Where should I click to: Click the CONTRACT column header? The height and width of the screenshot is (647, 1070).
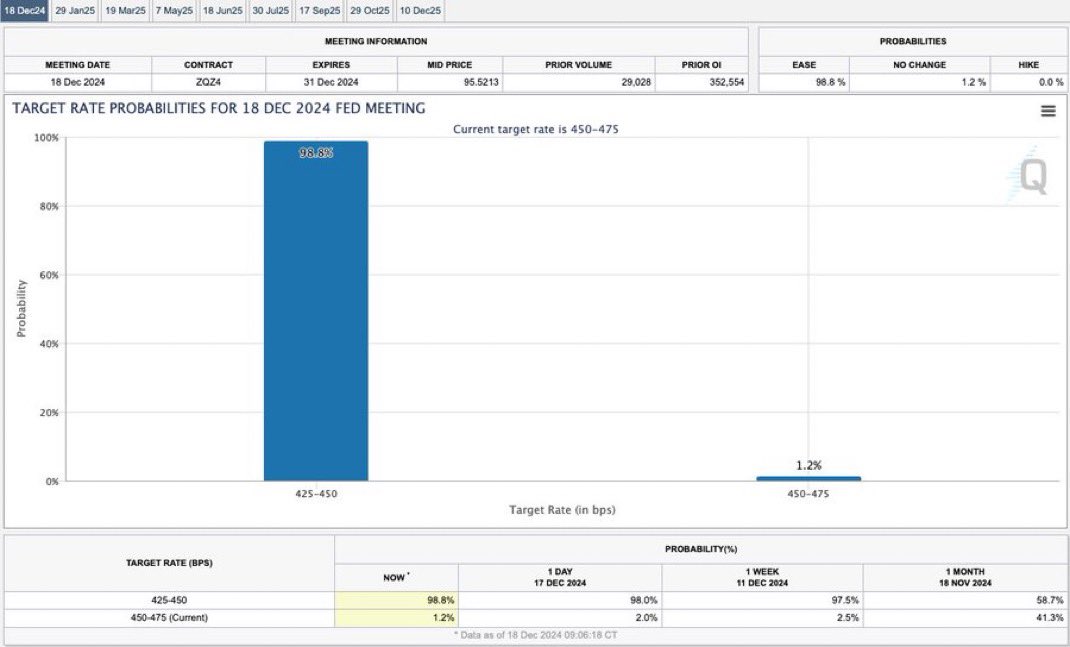[x=209, y=65]
